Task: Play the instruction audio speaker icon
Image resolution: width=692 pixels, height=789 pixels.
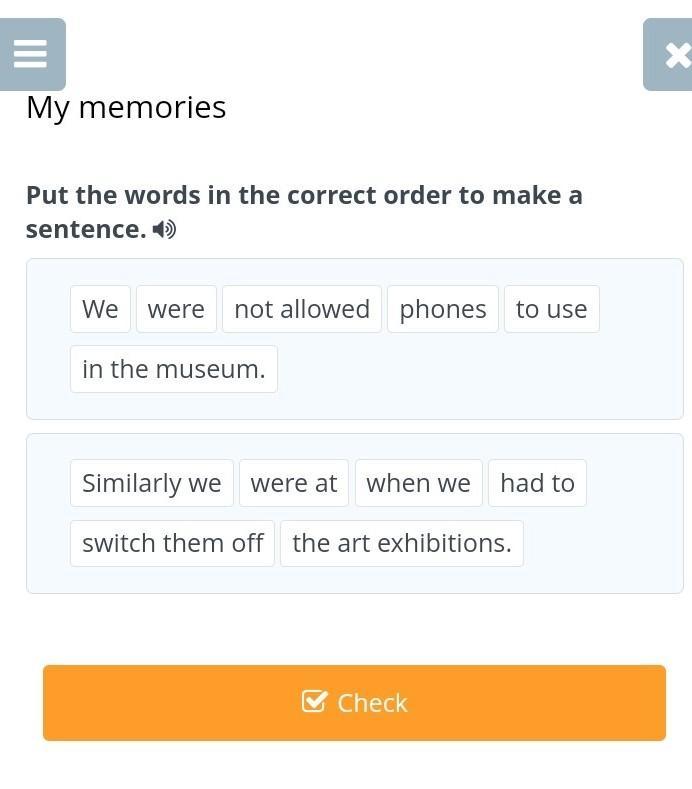Action: point(164,230)
